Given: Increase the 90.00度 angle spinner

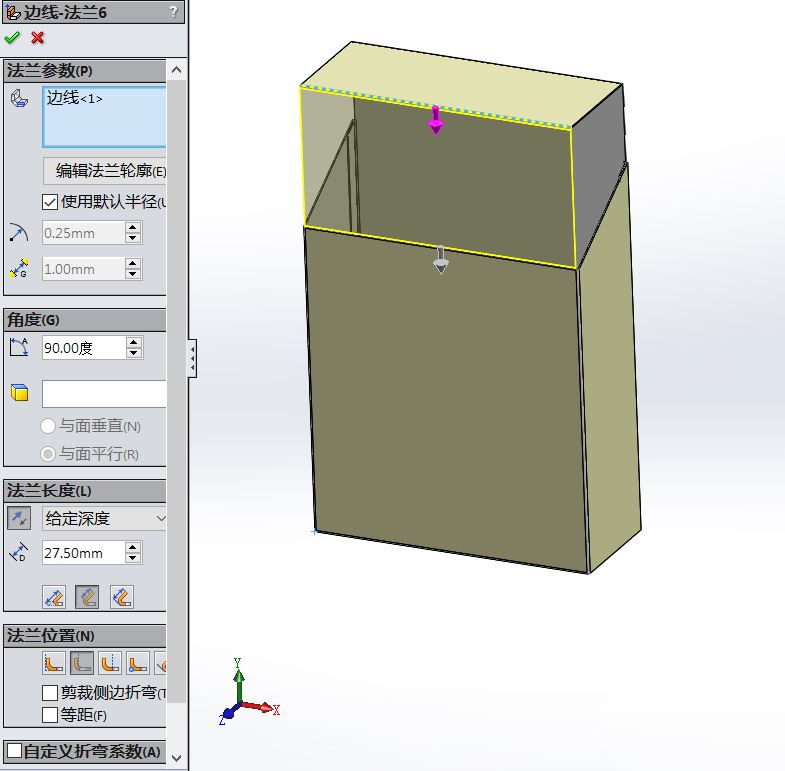Looking at the screenshot, I should click(133, 342).
